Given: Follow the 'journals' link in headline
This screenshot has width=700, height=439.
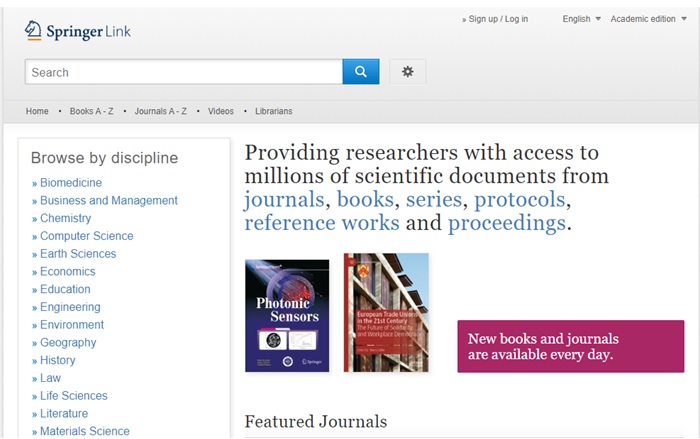Looking at the screenshot, I should (284, 200).
